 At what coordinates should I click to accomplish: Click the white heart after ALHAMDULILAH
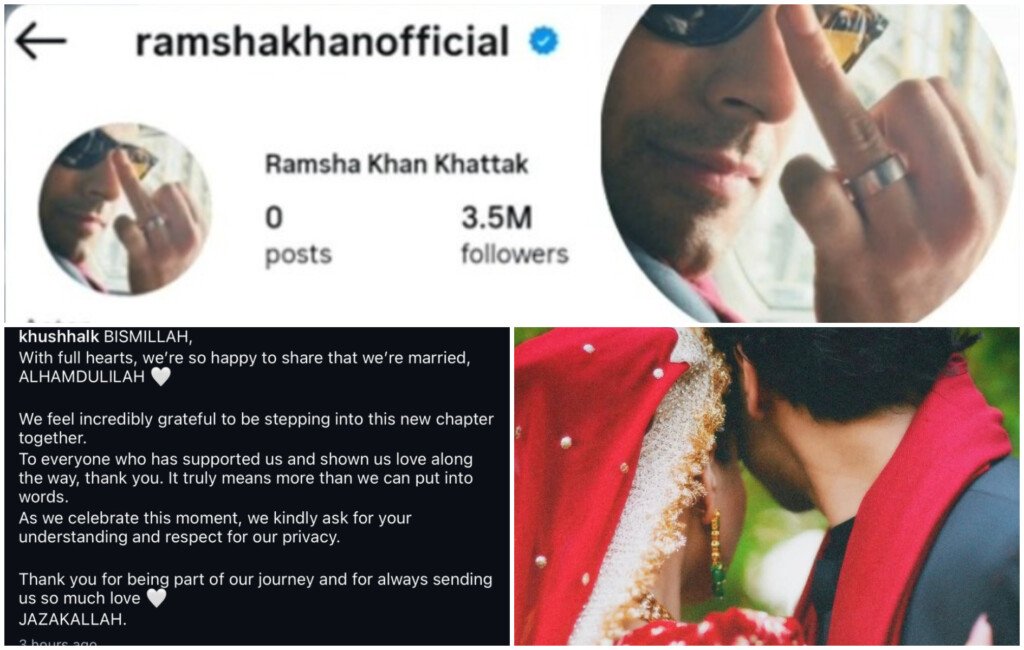coord(161,377)
